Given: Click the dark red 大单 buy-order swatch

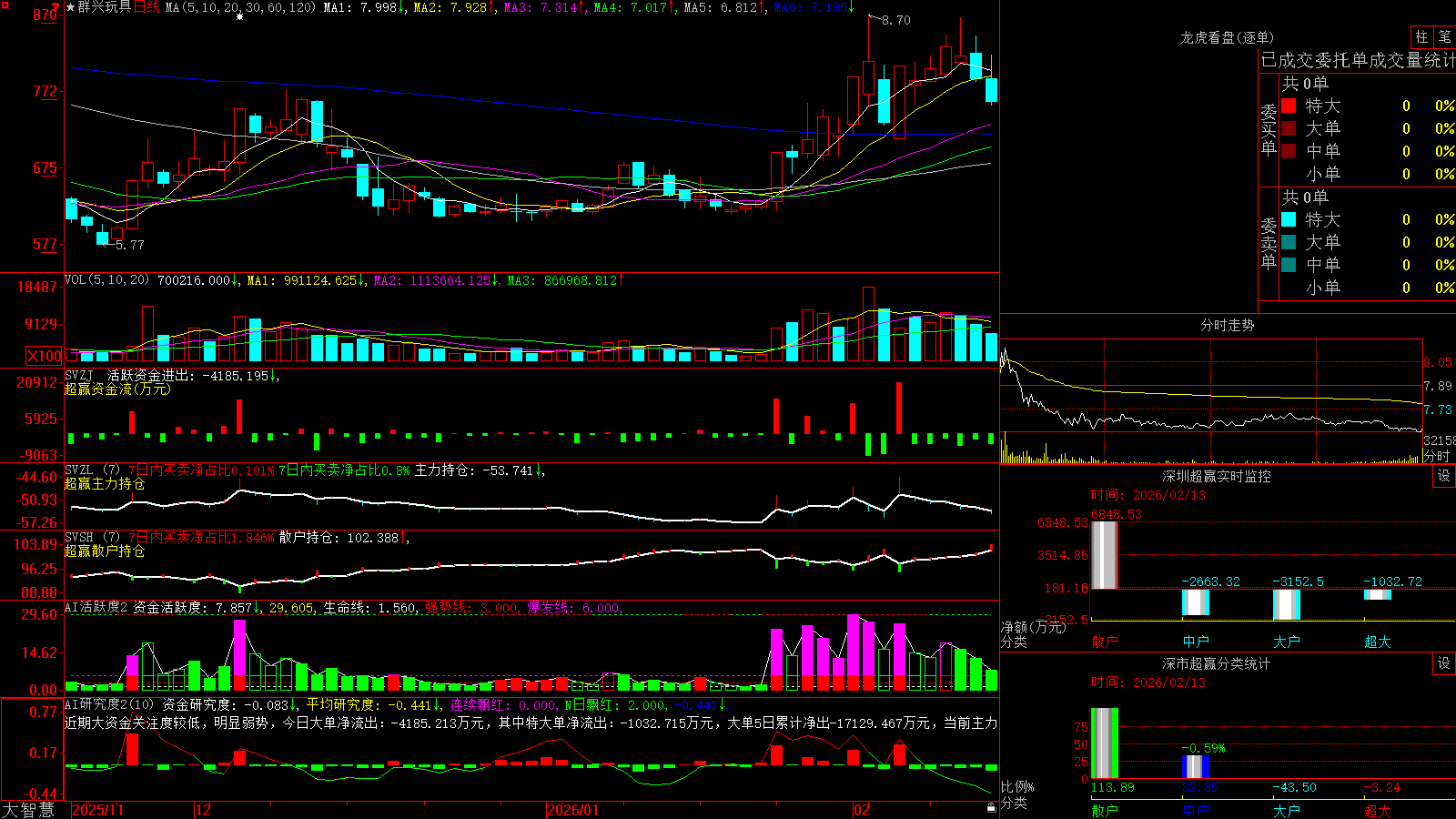Looking at the screenshot, I should [1289, 128].
